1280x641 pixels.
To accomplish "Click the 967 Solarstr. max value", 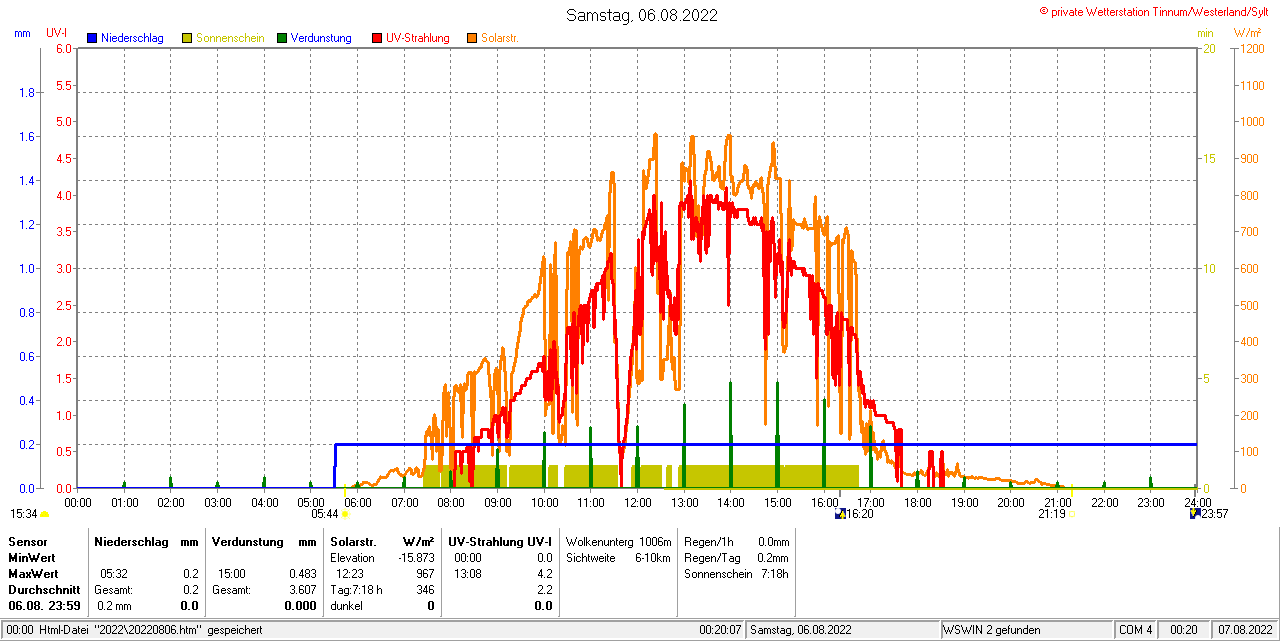I will [x=426, y=574].
